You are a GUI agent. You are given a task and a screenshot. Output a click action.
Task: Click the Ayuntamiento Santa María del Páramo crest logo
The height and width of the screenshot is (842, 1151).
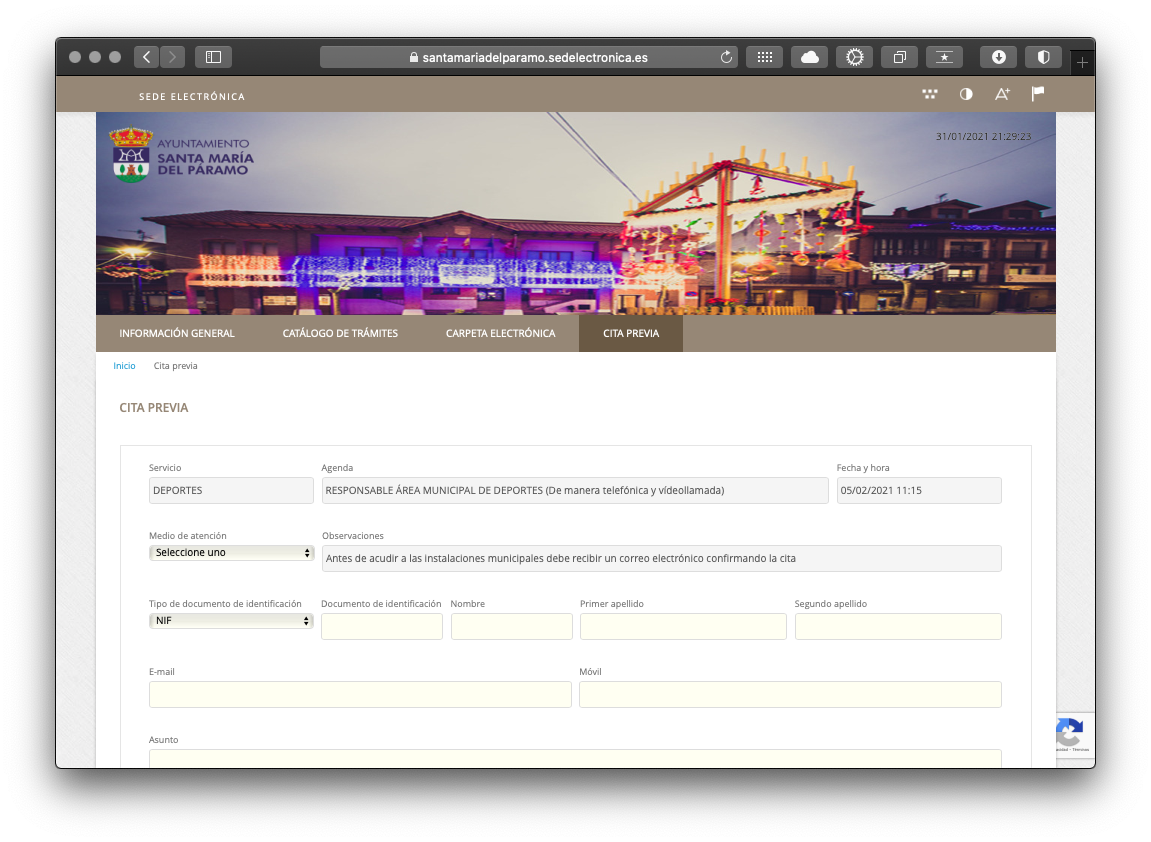pos(181,155)
